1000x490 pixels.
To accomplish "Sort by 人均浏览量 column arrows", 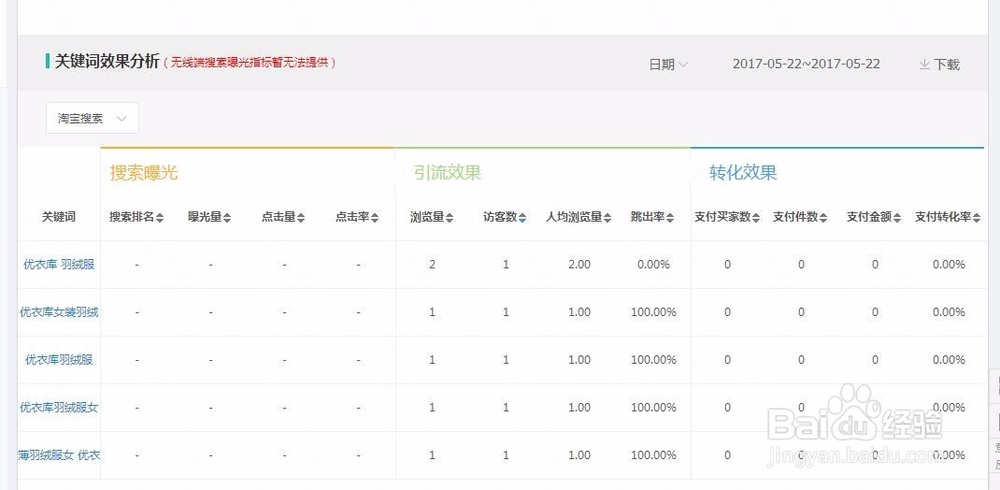I will 608,218.
